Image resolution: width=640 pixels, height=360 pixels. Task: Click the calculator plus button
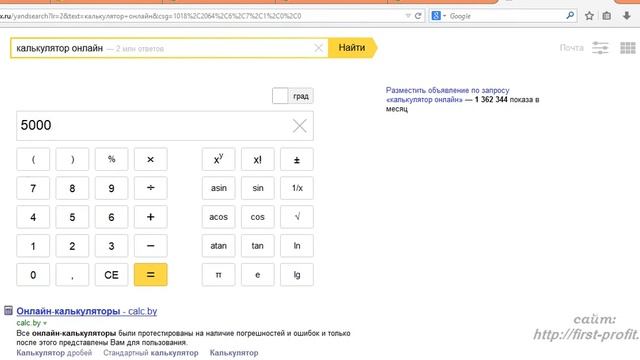coord(151,217)
